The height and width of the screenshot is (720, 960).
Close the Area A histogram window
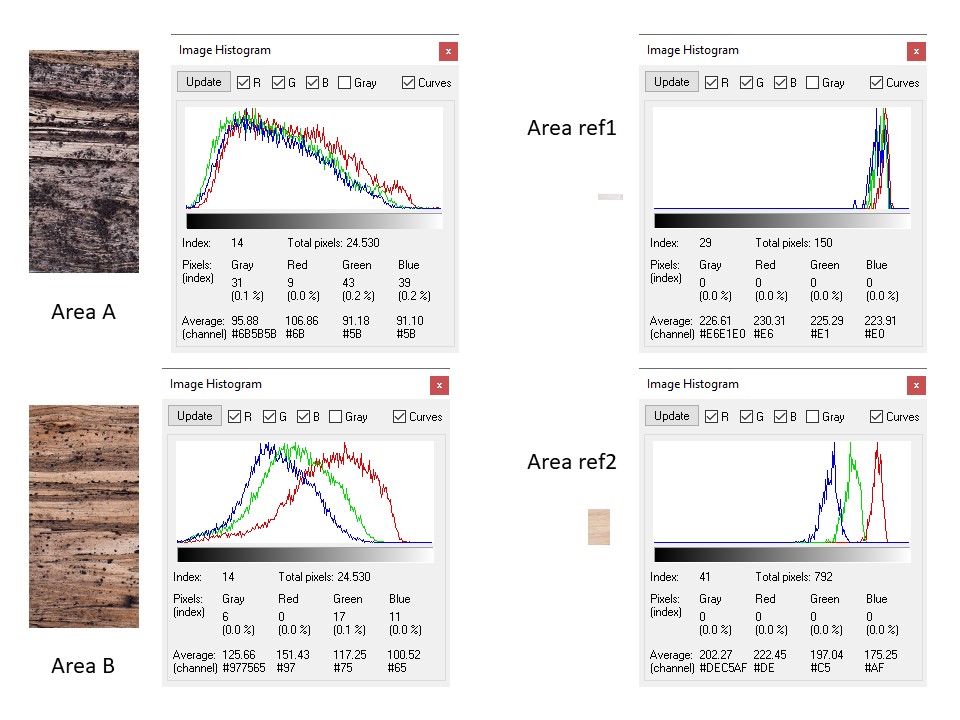coord(448,51)
